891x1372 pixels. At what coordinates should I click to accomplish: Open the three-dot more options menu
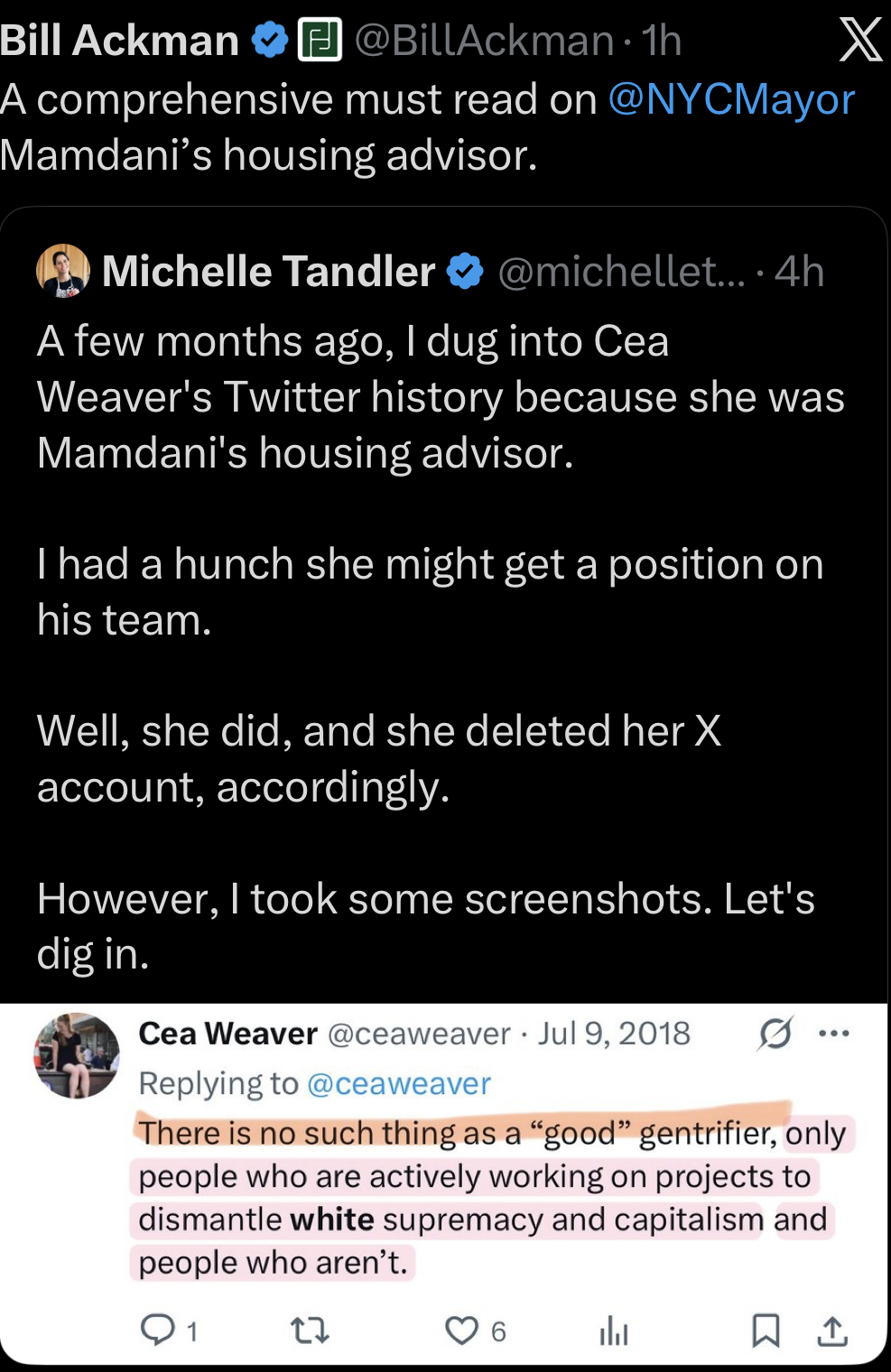833,1034
